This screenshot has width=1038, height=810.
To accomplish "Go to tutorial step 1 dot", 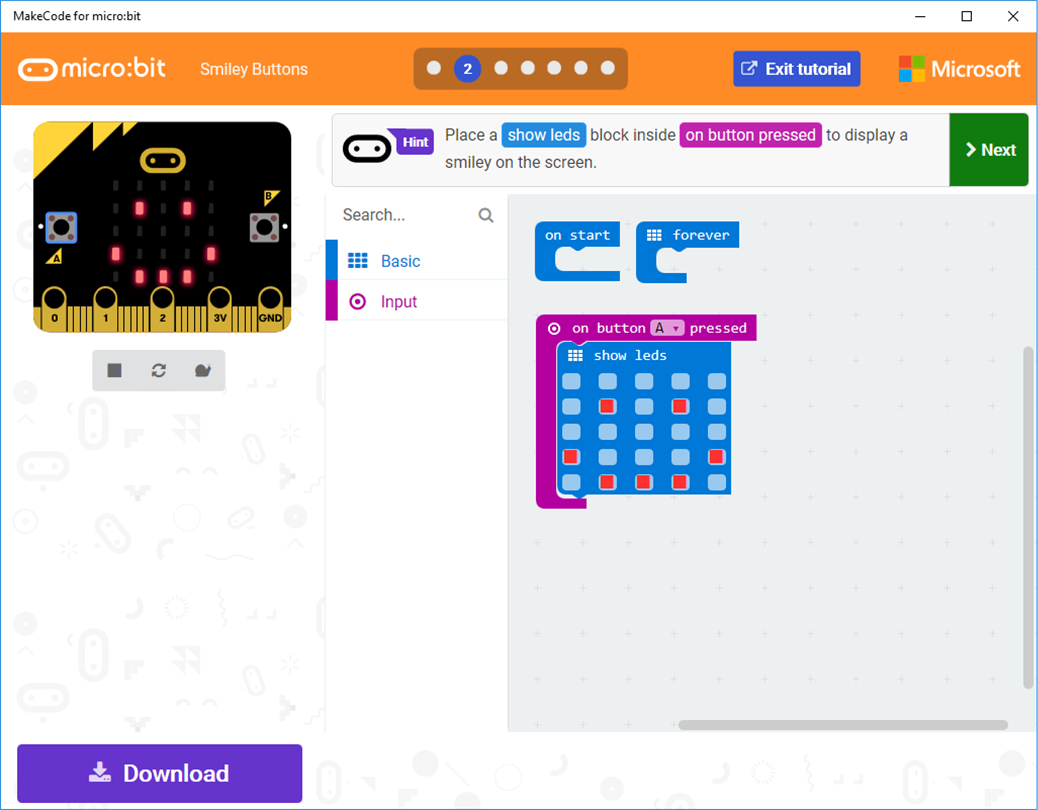I will point(434,68).
